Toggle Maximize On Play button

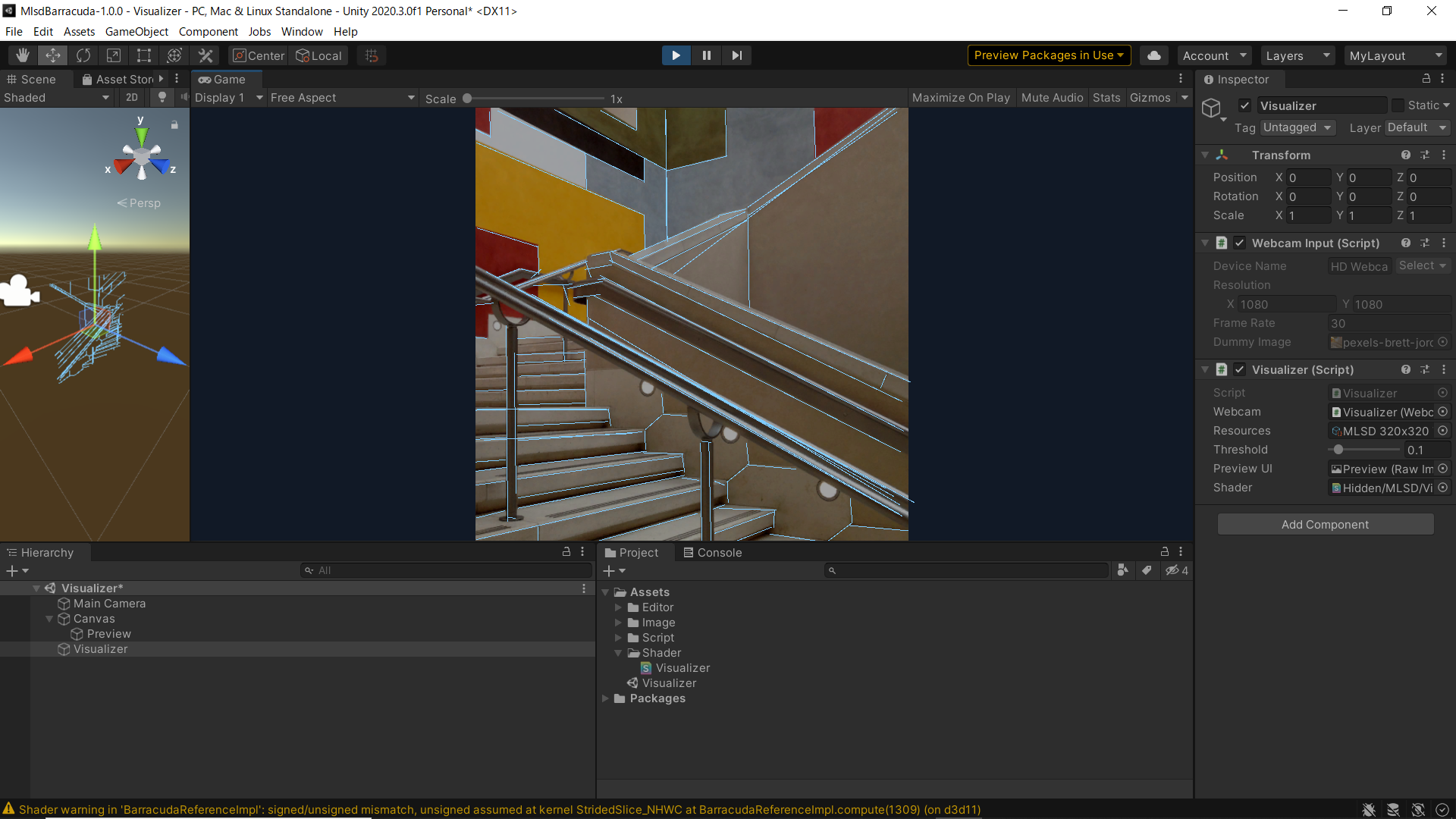pos(961,98)
